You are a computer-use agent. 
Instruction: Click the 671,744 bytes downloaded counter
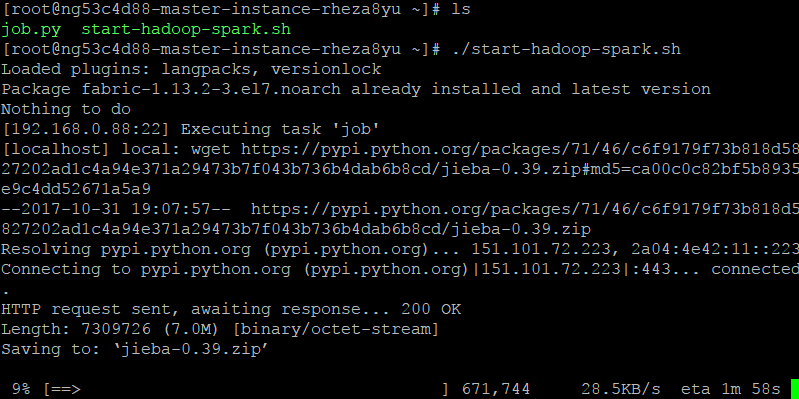point(496,389)
